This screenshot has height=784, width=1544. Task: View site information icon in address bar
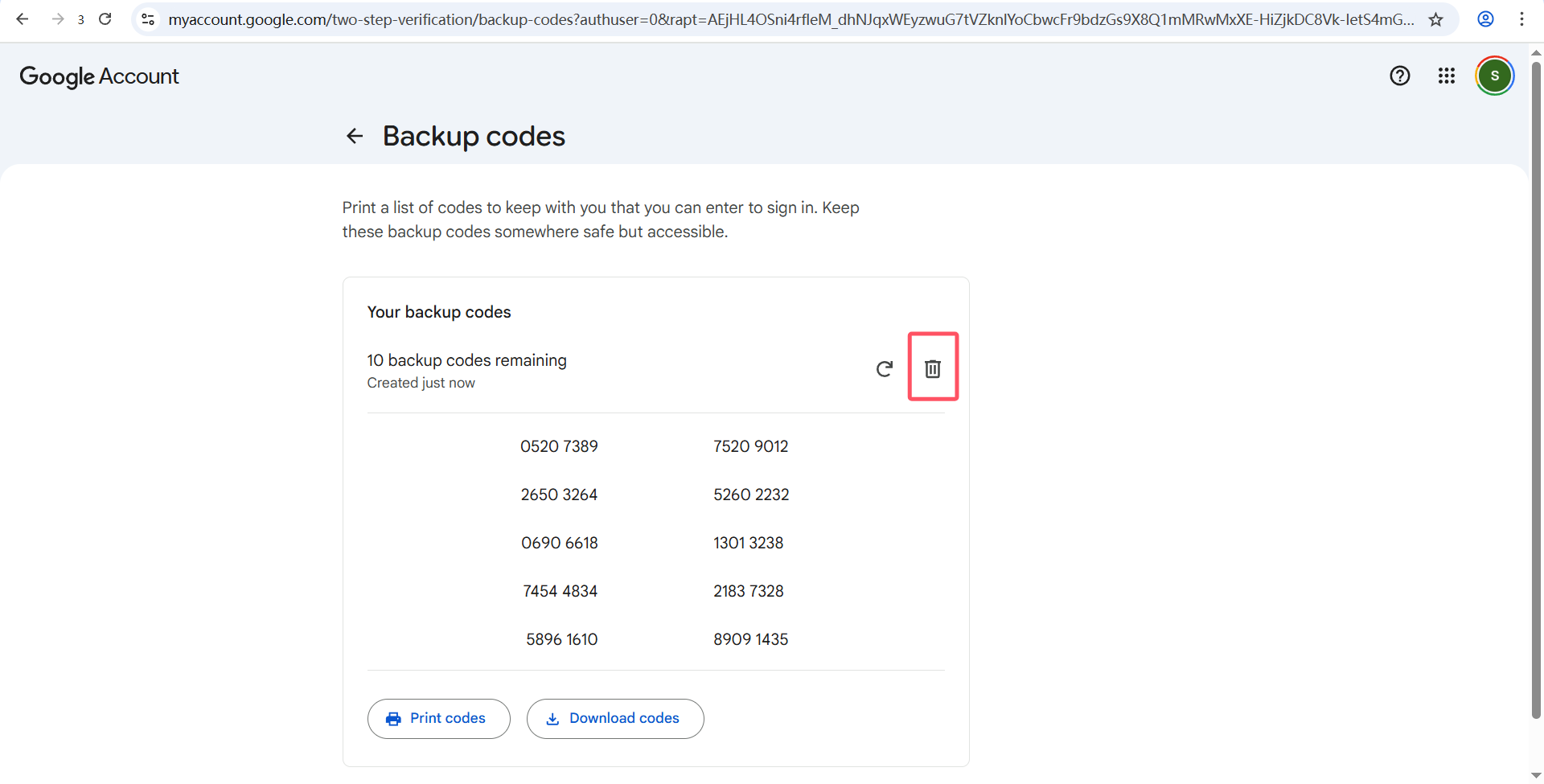(x=148, y=19)
